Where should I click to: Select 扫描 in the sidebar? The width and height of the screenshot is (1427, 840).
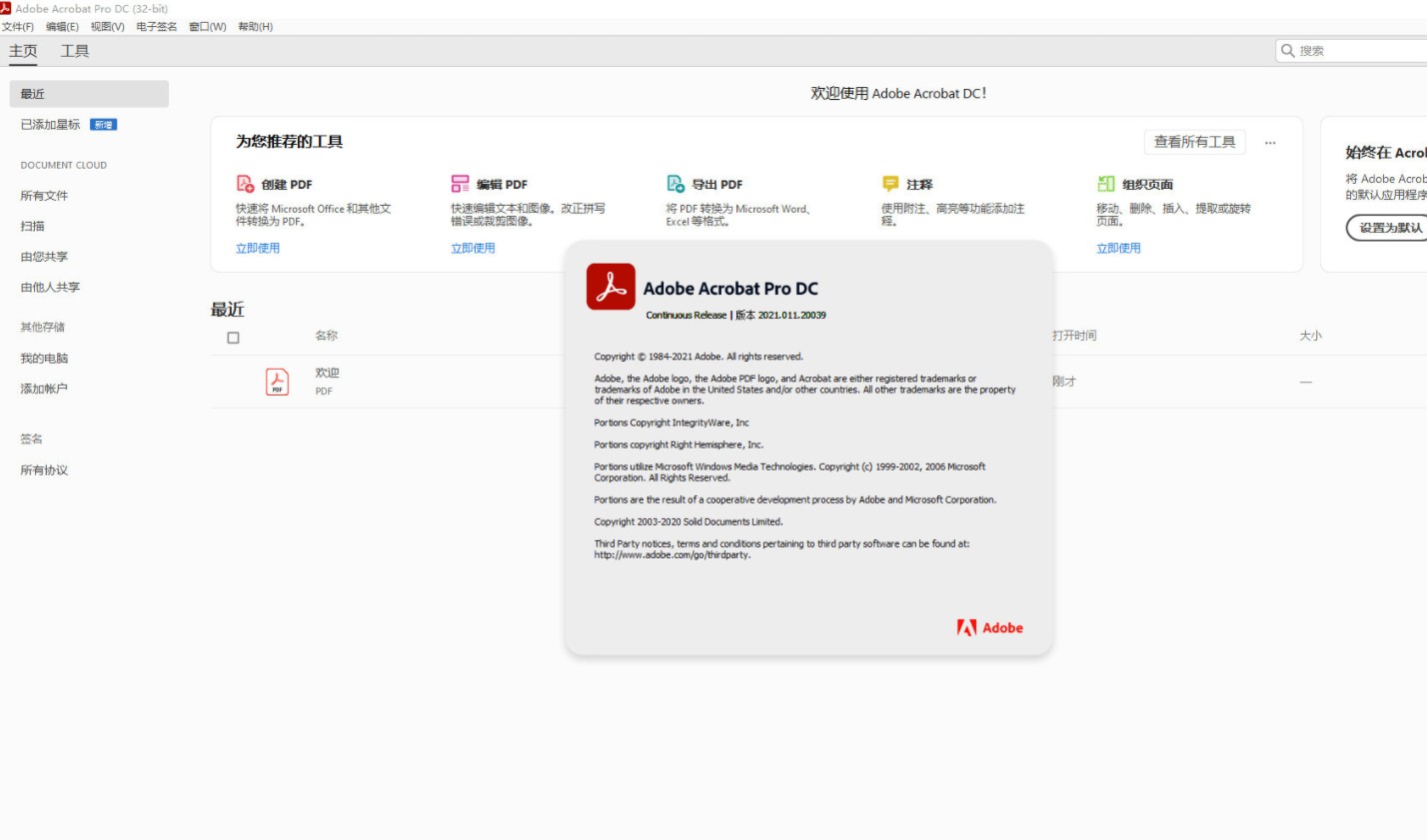[x=32, y=226]
